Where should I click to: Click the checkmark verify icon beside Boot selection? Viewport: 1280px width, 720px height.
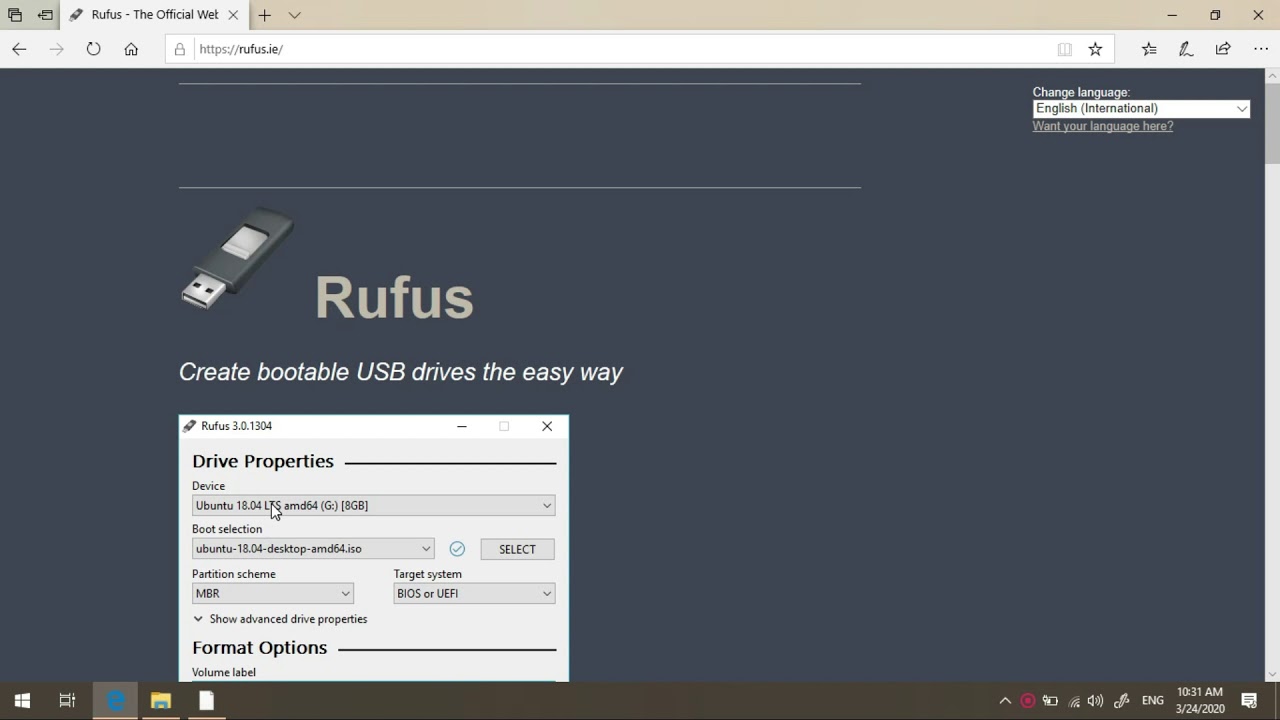(x=457, y=549)
